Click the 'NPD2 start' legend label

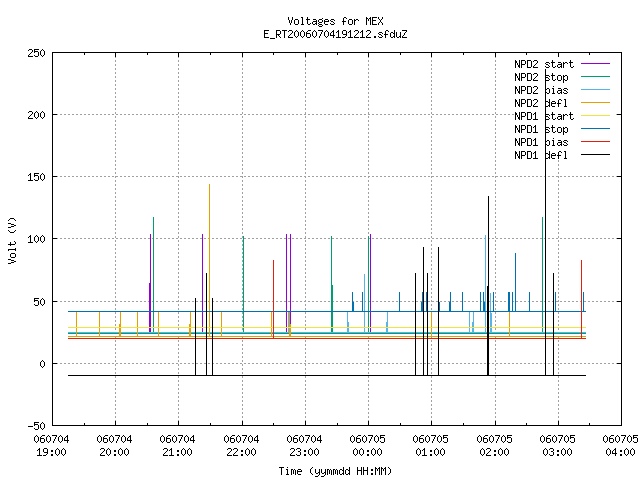click(x=544, y=64)
